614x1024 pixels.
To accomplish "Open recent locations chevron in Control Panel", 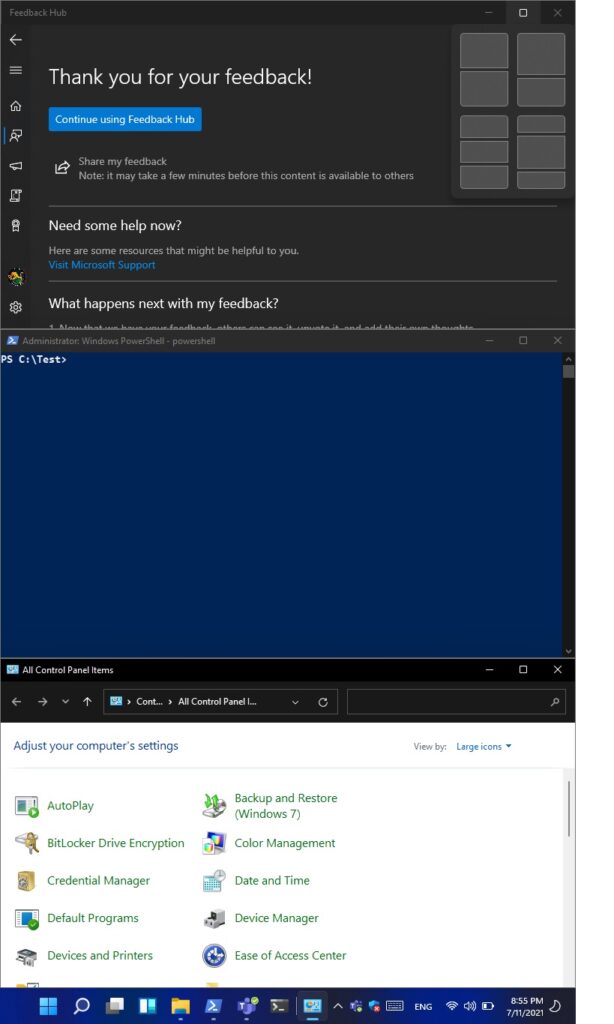I will (x=65, y=702).
